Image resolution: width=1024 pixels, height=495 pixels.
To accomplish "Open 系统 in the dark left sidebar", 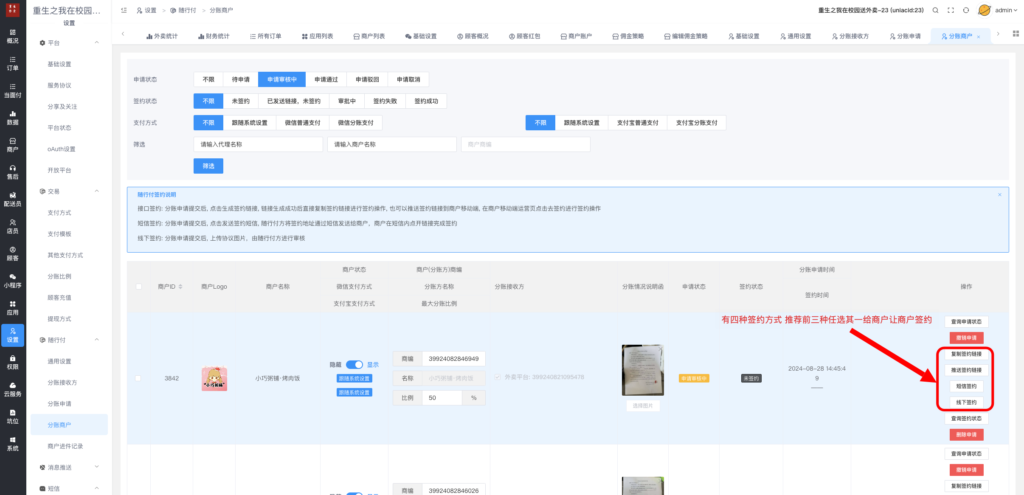I will [x=12, y=443].
